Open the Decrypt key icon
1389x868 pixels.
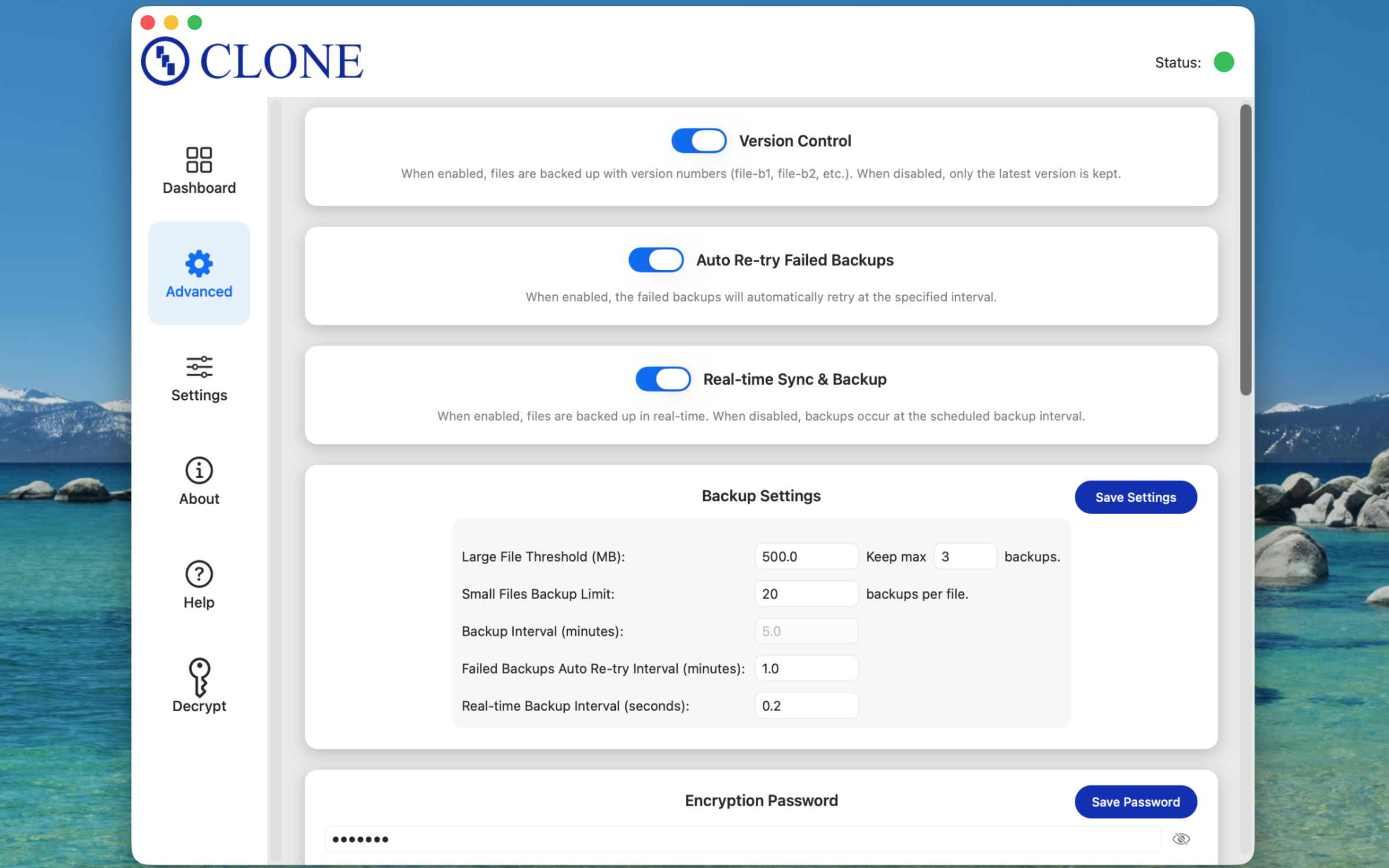[199, 676]
